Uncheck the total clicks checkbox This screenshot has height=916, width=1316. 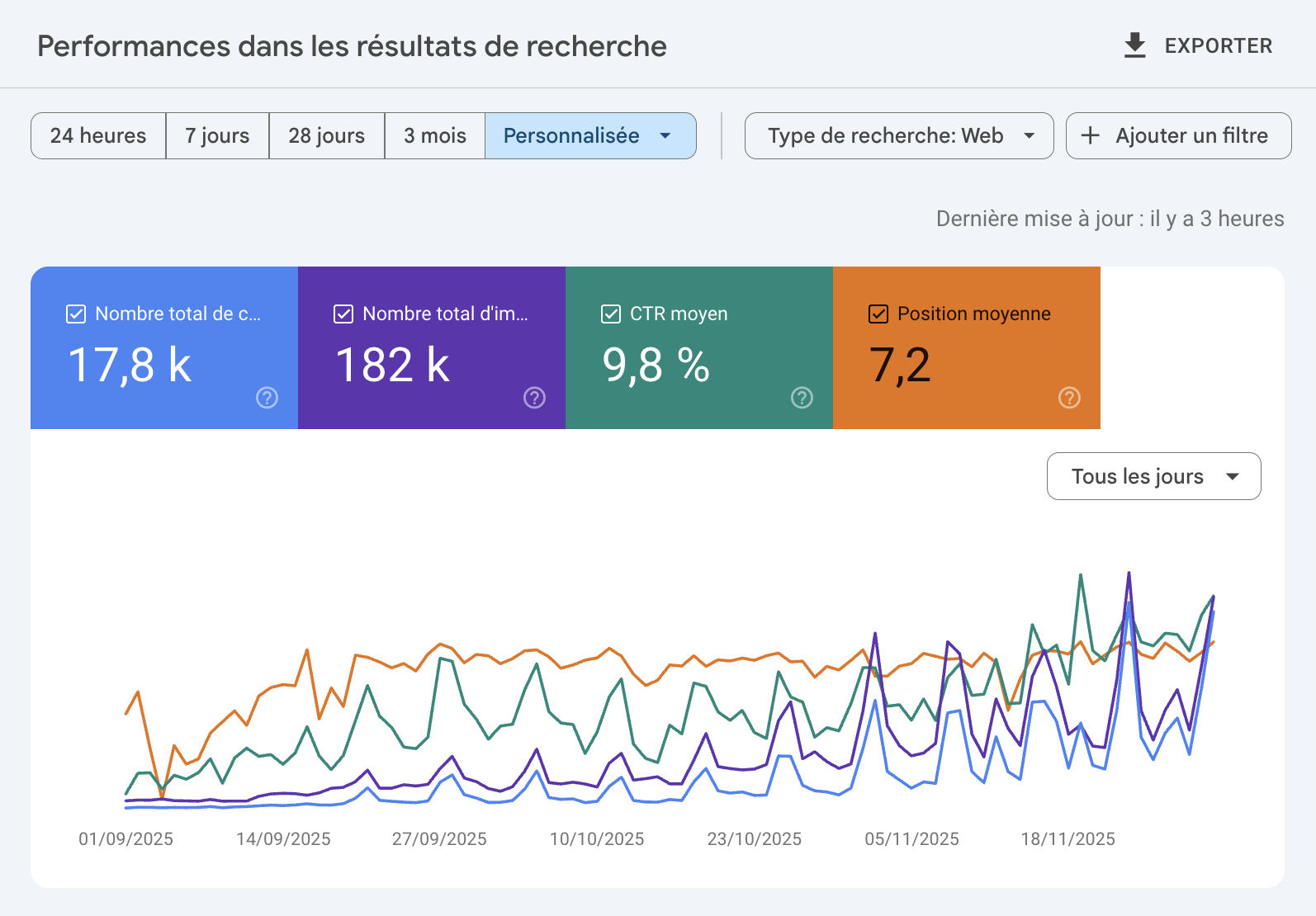(x=76, y=314)
